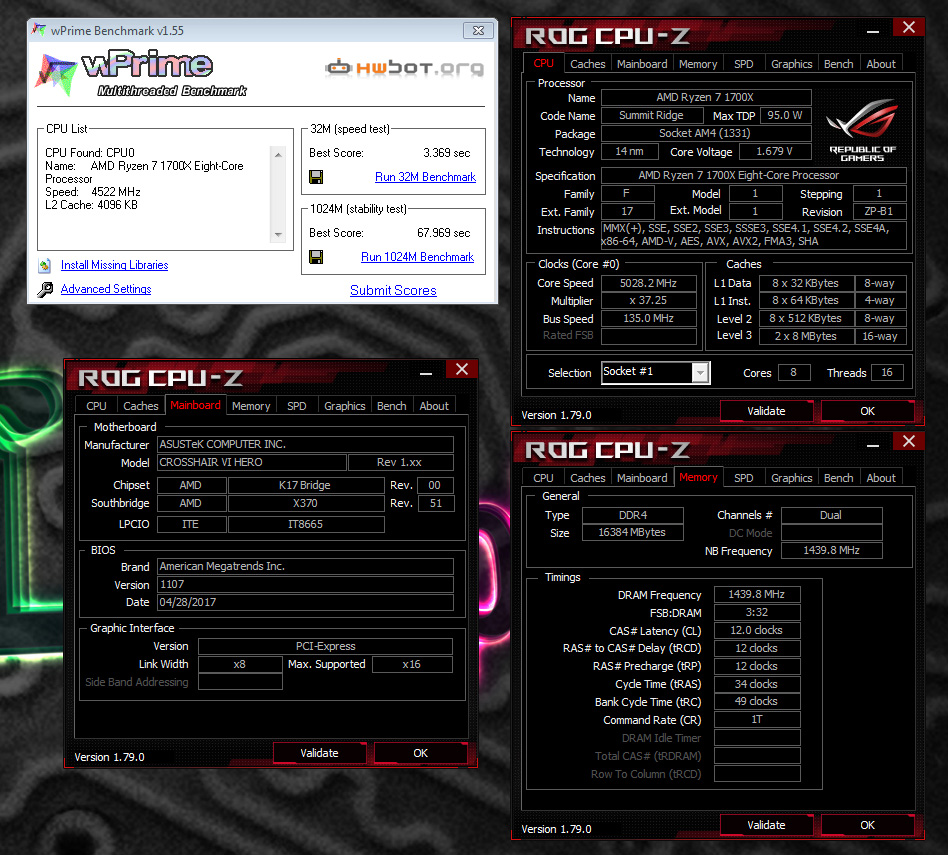Click the 1024M benchmark save floppy icon

[316, 257]
